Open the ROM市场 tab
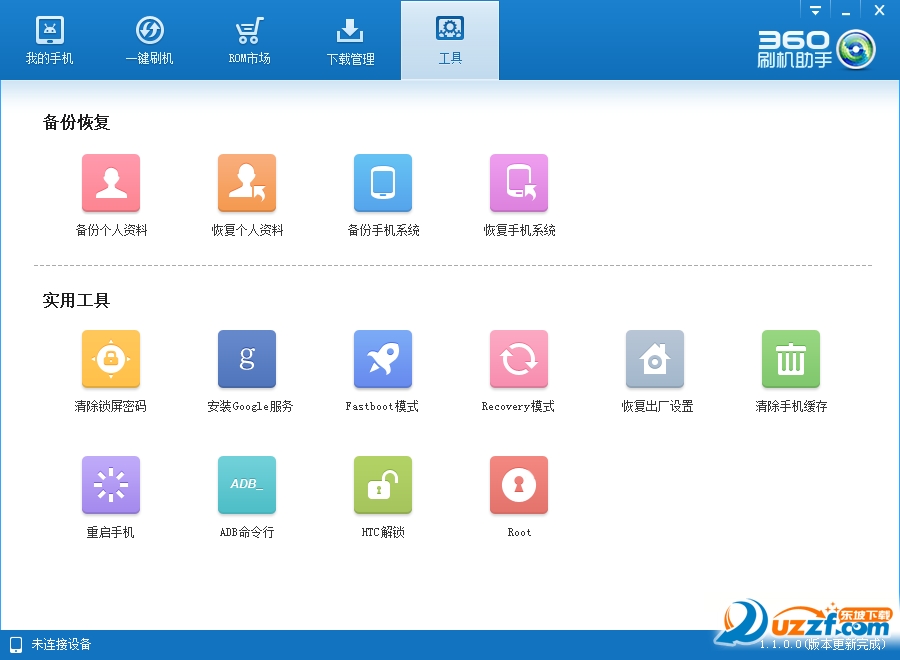The height and width of the screenshot is (660, 900). [x=249, y=40]
